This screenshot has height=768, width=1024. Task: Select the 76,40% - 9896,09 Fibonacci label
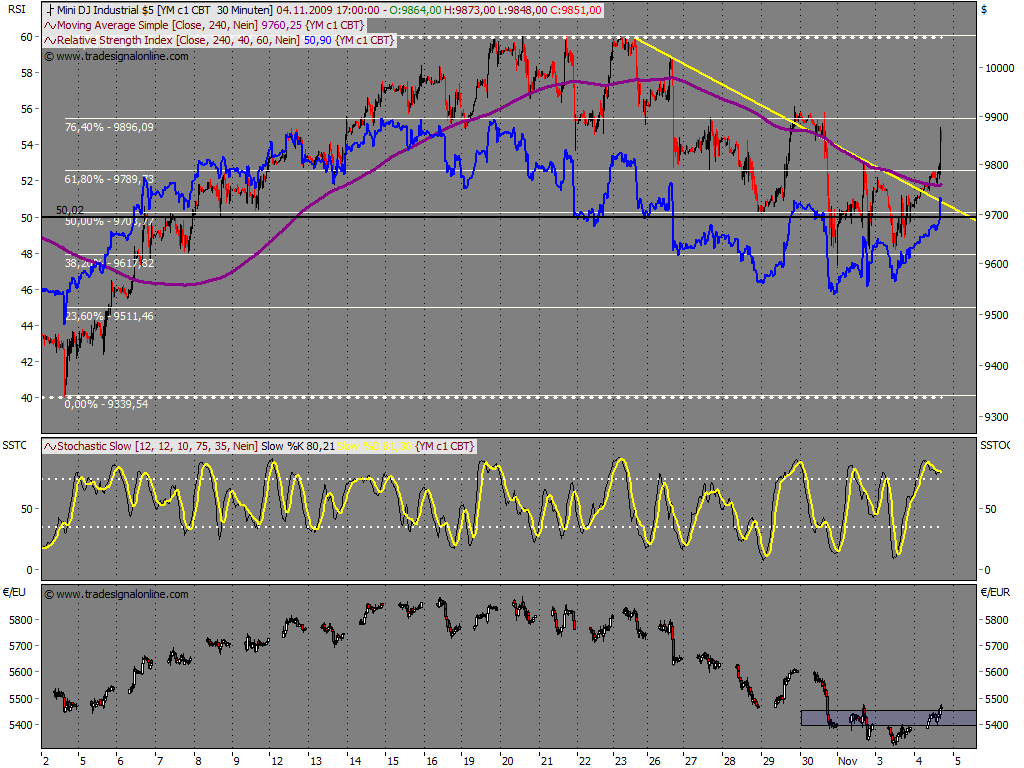[x=109, y=127]
